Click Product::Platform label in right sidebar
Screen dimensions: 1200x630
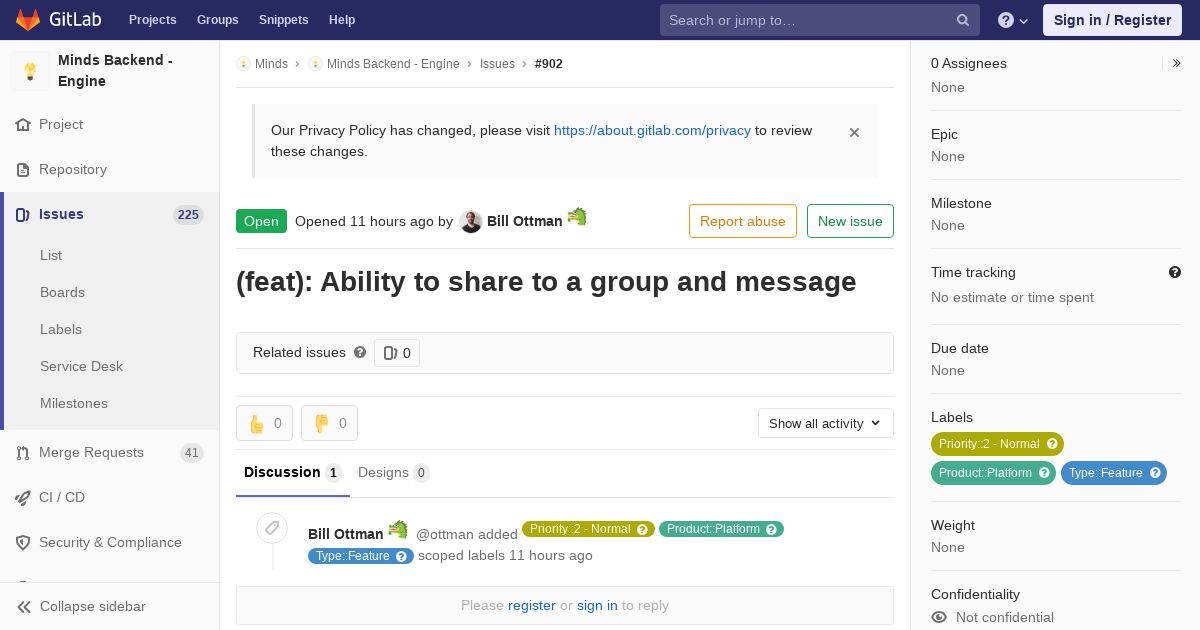[x=993, y=473]
